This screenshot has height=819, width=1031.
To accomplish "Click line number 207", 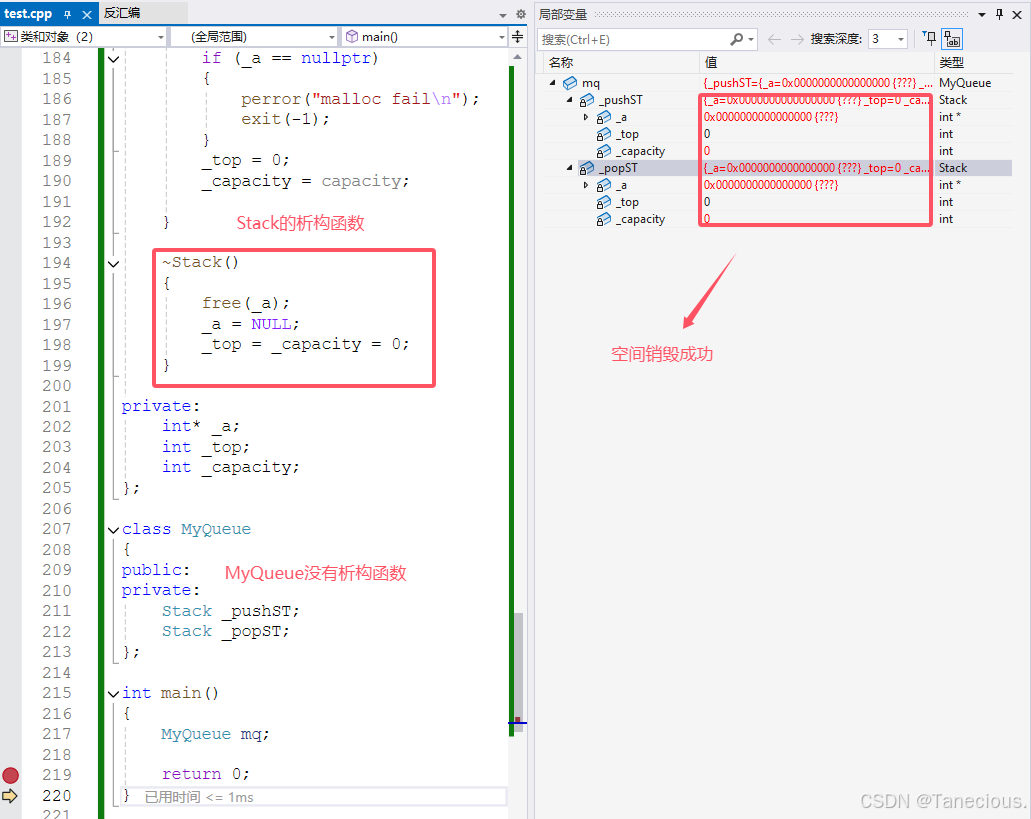I will (57, 529).
